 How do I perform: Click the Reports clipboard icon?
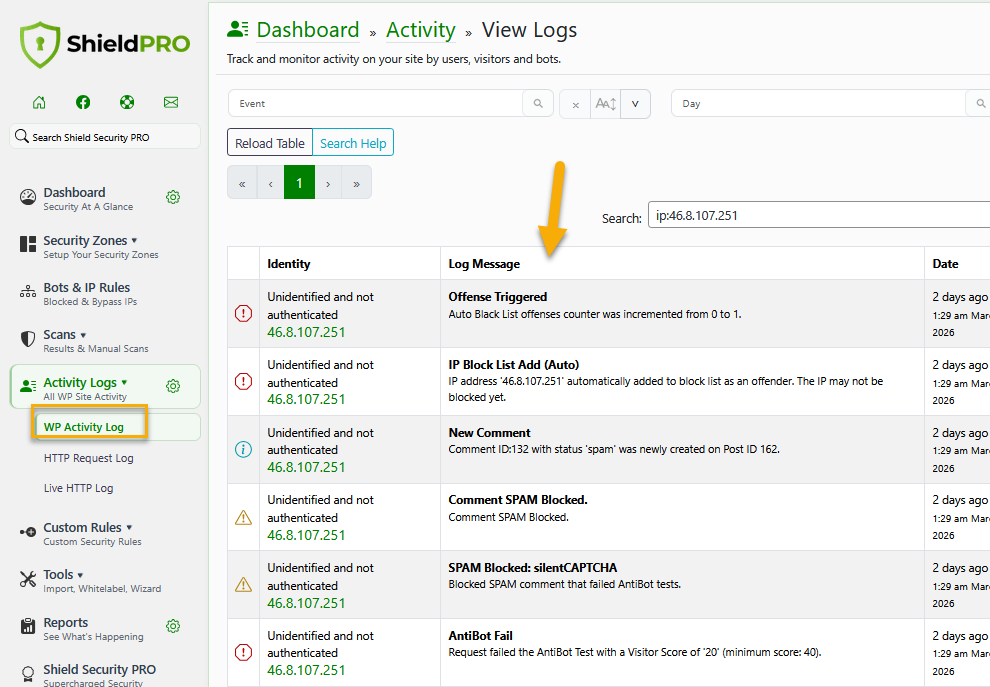(x=28, y=626)
